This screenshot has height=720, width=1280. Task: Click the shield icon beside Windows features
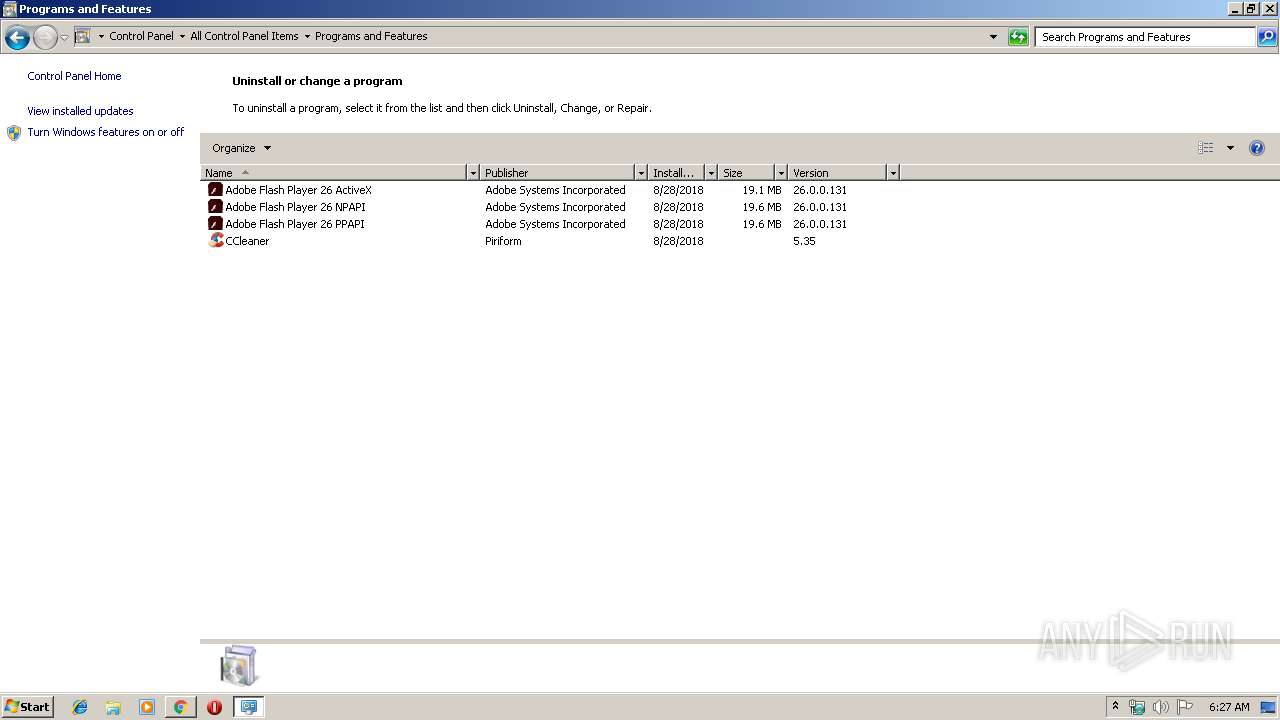[x=14, y=133]
